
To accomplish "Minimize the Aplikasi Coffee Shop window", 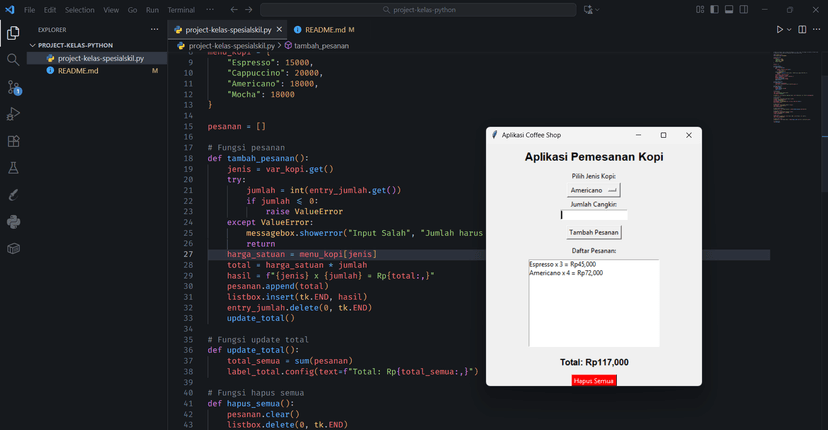I will [638, 135].
